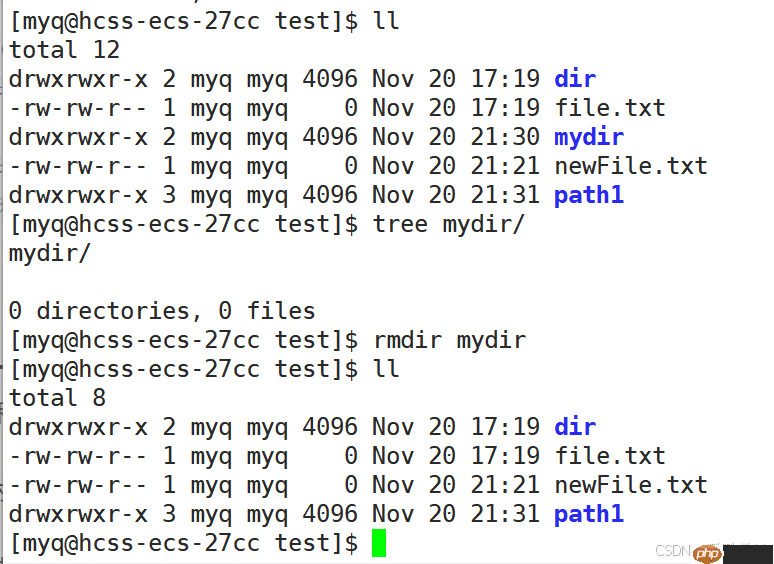
Task: Click the '0 directories, 0 files' output
Action: [x=162, y=311]
